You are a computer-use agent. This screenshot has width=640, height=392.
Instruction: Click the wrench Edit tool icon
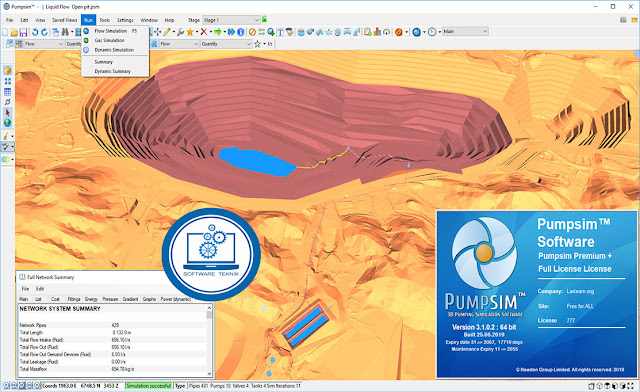[x=180, y=32]
